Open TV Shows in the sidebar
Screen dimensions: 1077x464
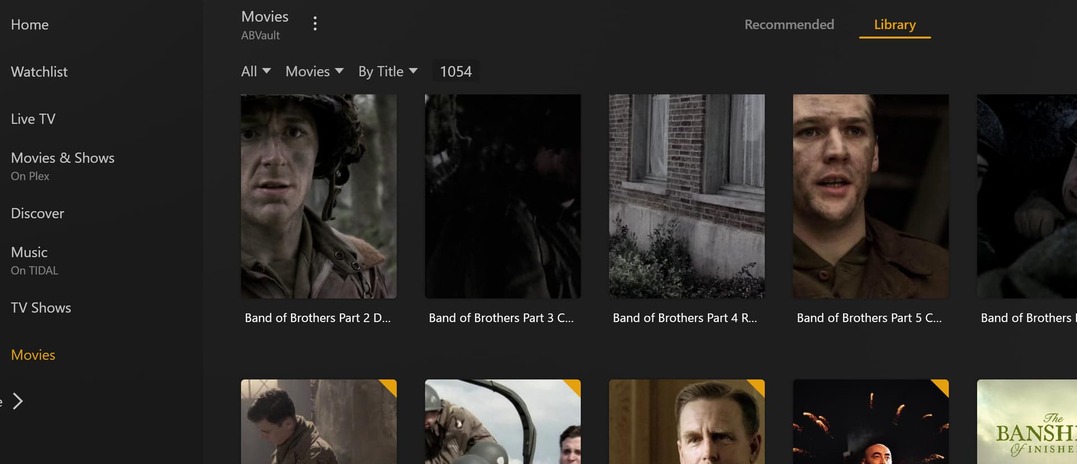(x=41, y=308)
